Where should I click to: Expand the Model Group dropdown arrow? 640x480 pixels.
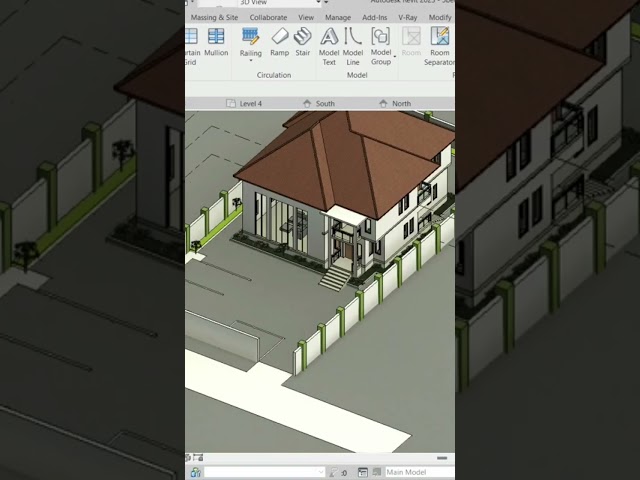pos(394,56)
